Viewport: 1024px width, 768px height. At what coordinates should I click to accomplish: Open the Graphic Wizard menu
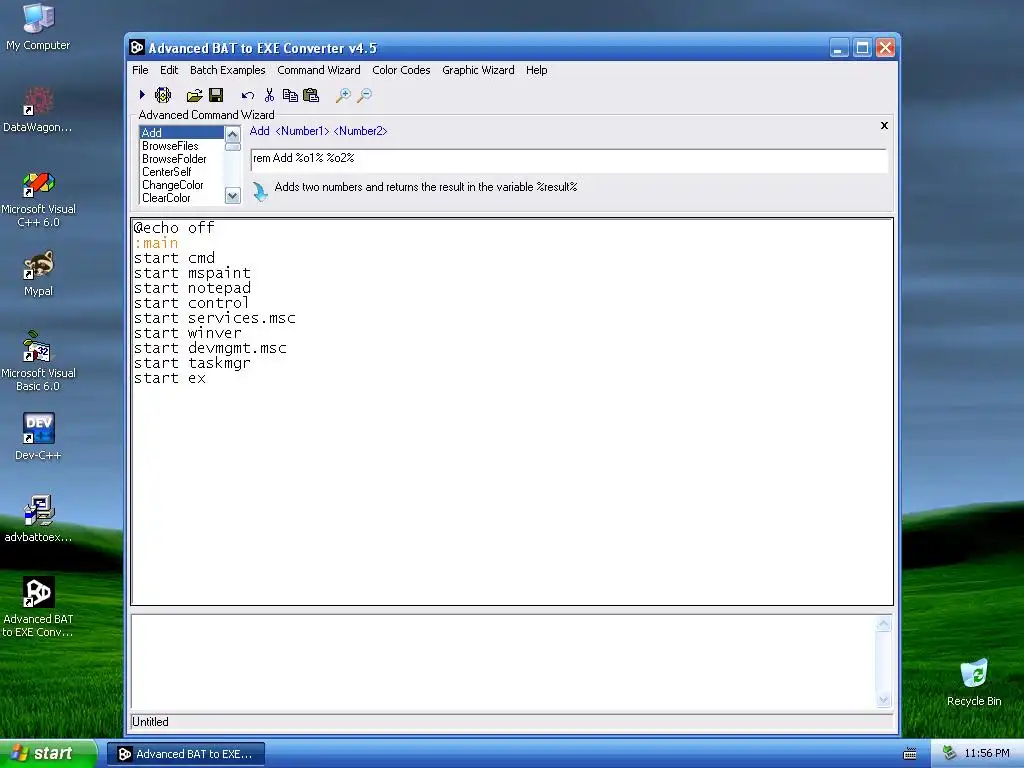478,70
